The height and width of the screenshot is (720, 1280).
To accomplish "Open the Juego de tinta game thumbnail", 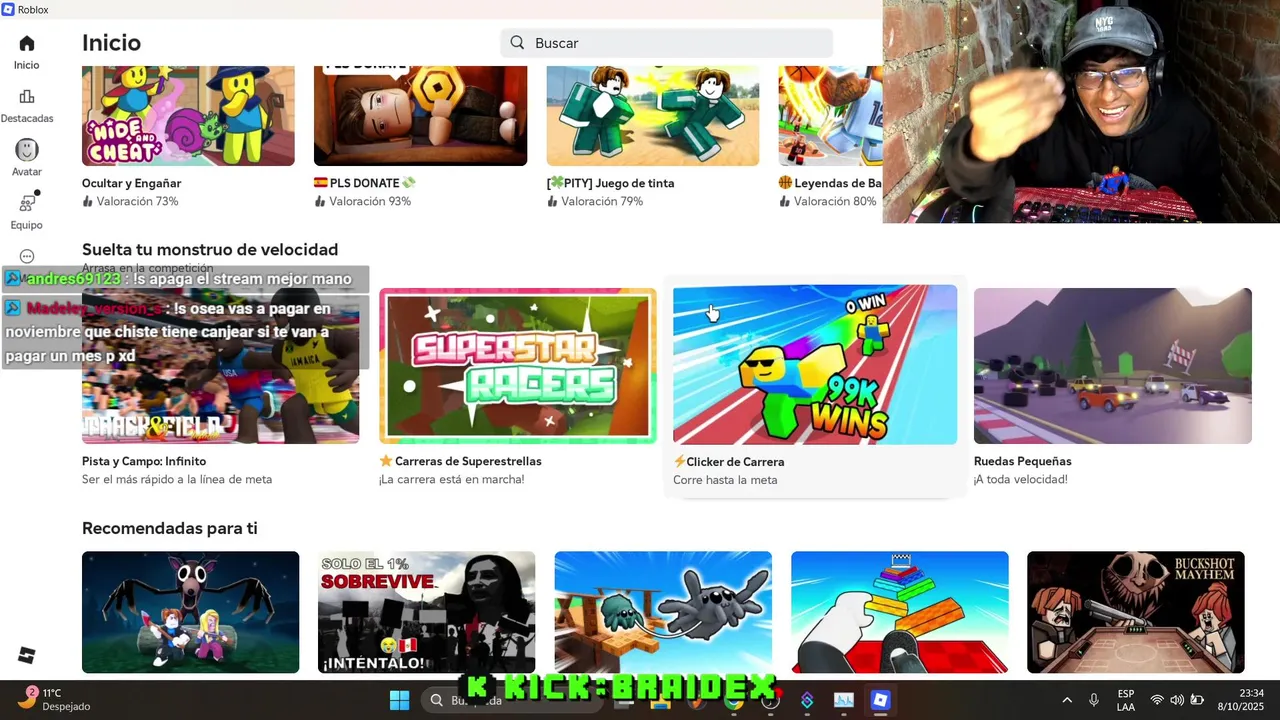I will point(652,116).
